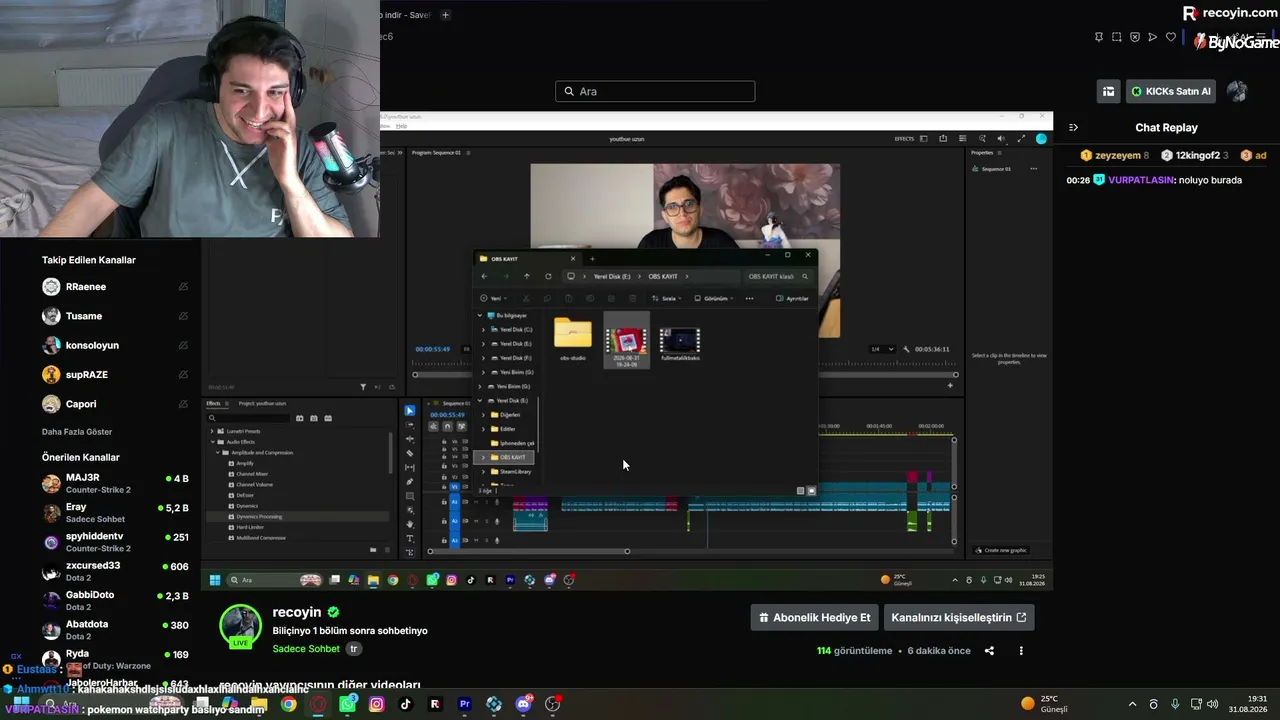The height and width of the screenshot is (720, 1280).
Task: Toggle the thumbnail view in explorer status bar
Action: 811,491
